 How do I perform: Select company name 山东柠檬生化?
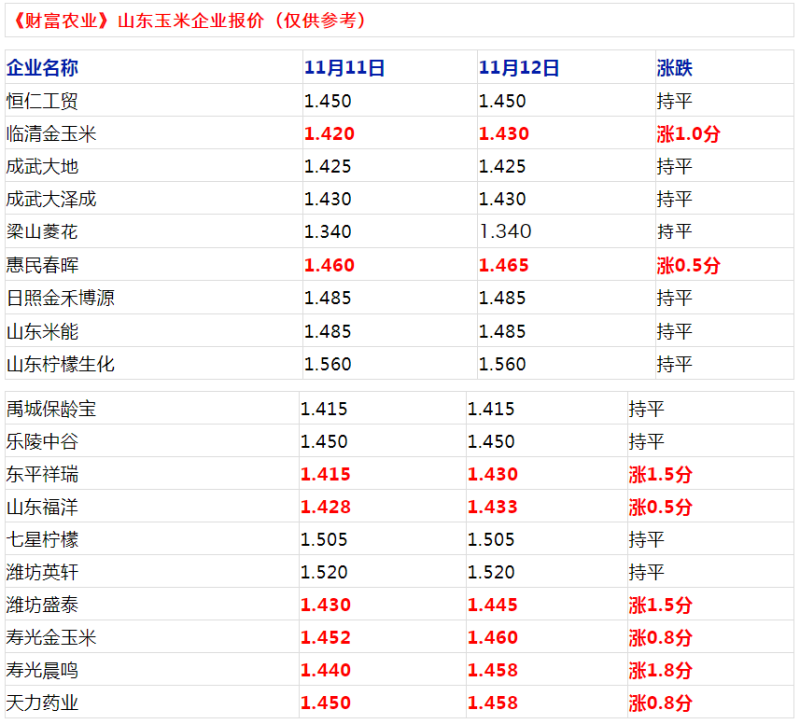point(61,364)
